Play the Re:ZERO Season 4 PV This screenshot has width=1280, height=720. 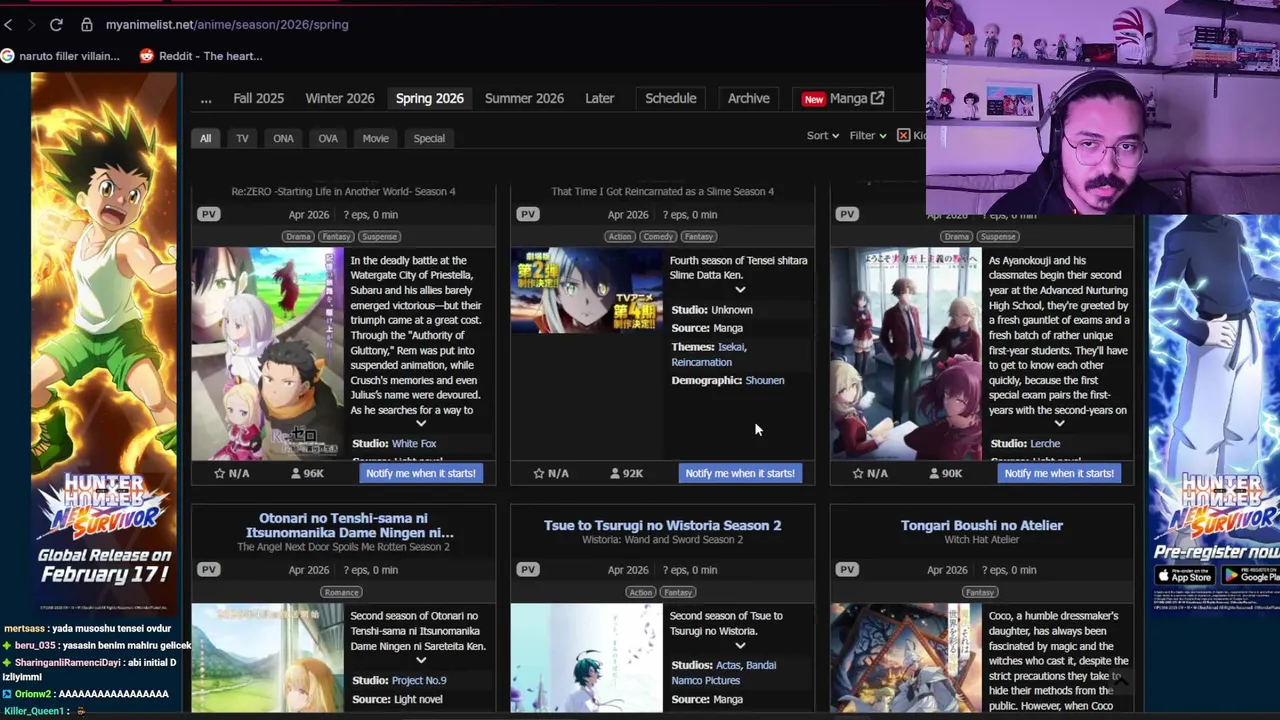tap(208, 214)
